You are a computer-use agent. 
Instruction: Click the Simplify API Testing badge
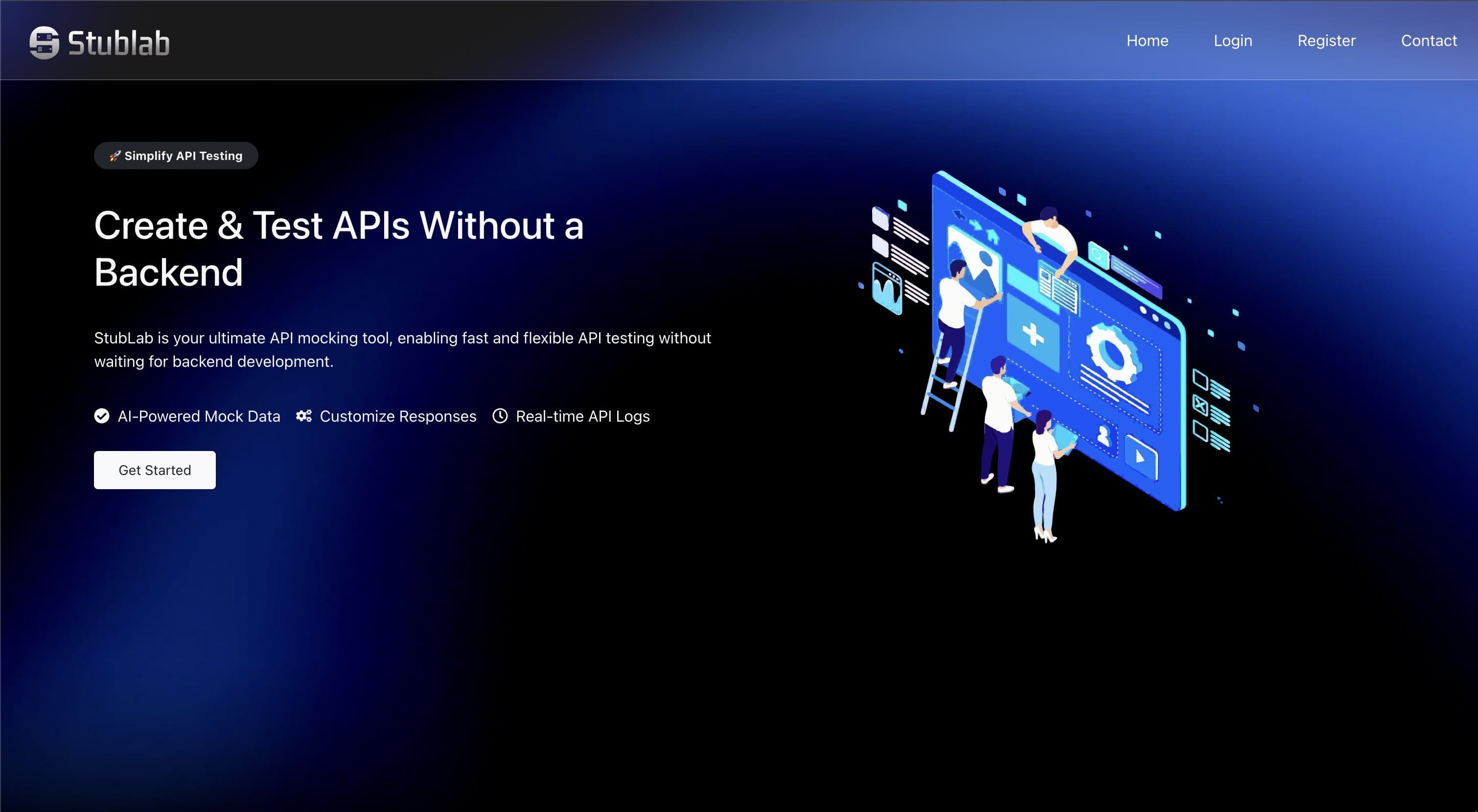click(x=176, y=156)
